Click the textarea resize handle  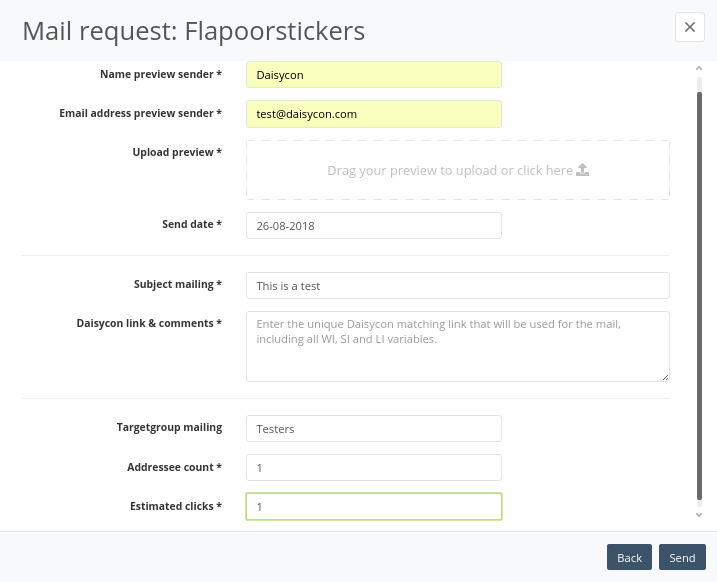click(x=665, y=377)
